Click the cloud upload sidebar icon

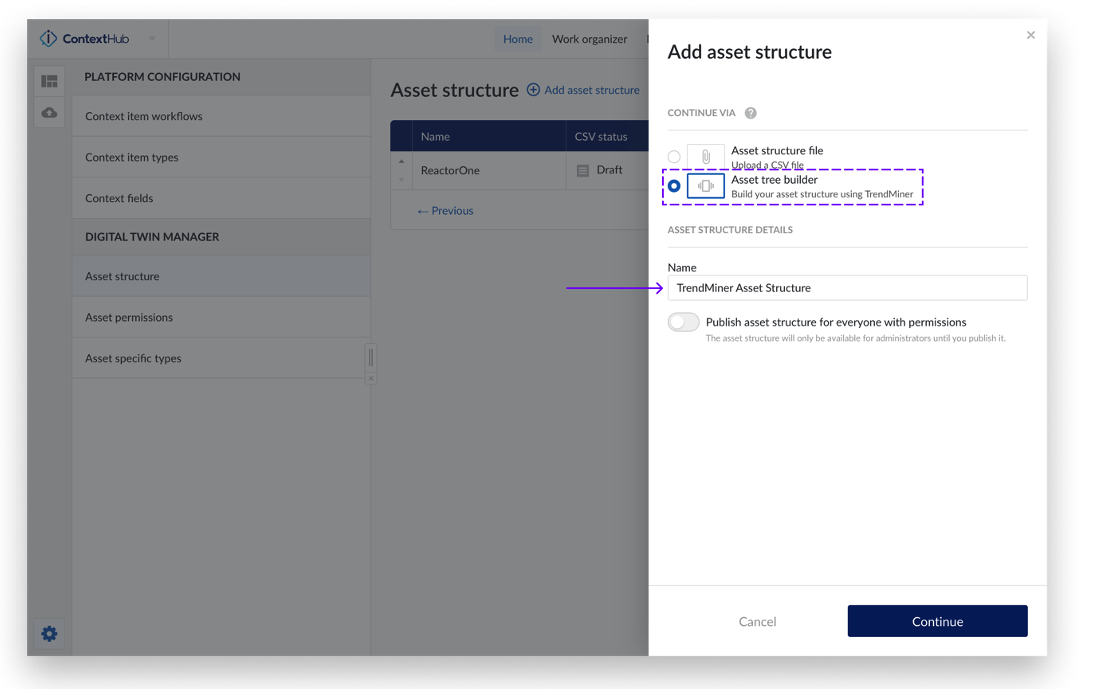(x=49, y=113)
